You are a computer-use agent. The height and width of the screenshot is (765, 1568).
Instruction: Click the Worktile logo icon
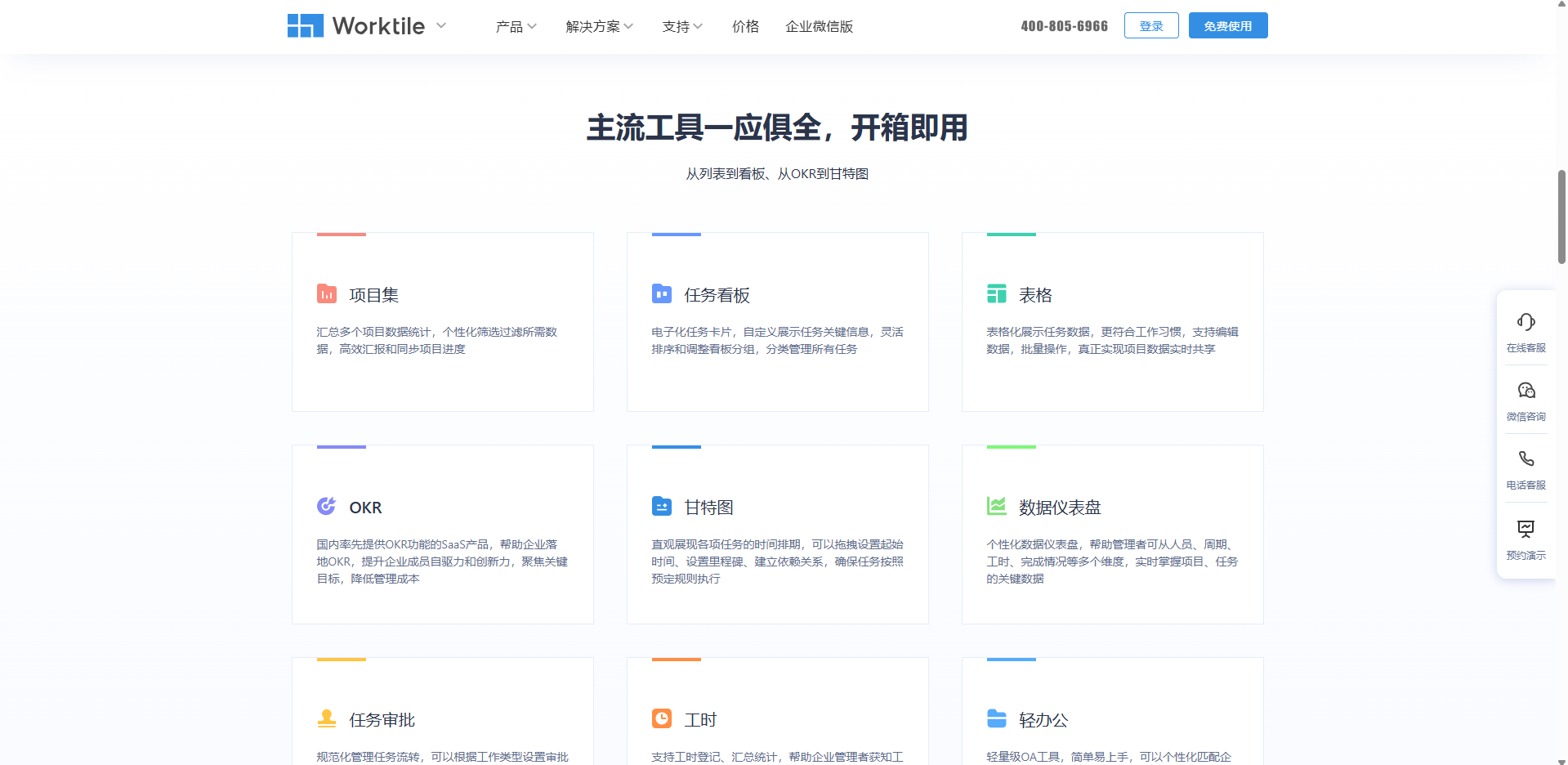point(305,26)
